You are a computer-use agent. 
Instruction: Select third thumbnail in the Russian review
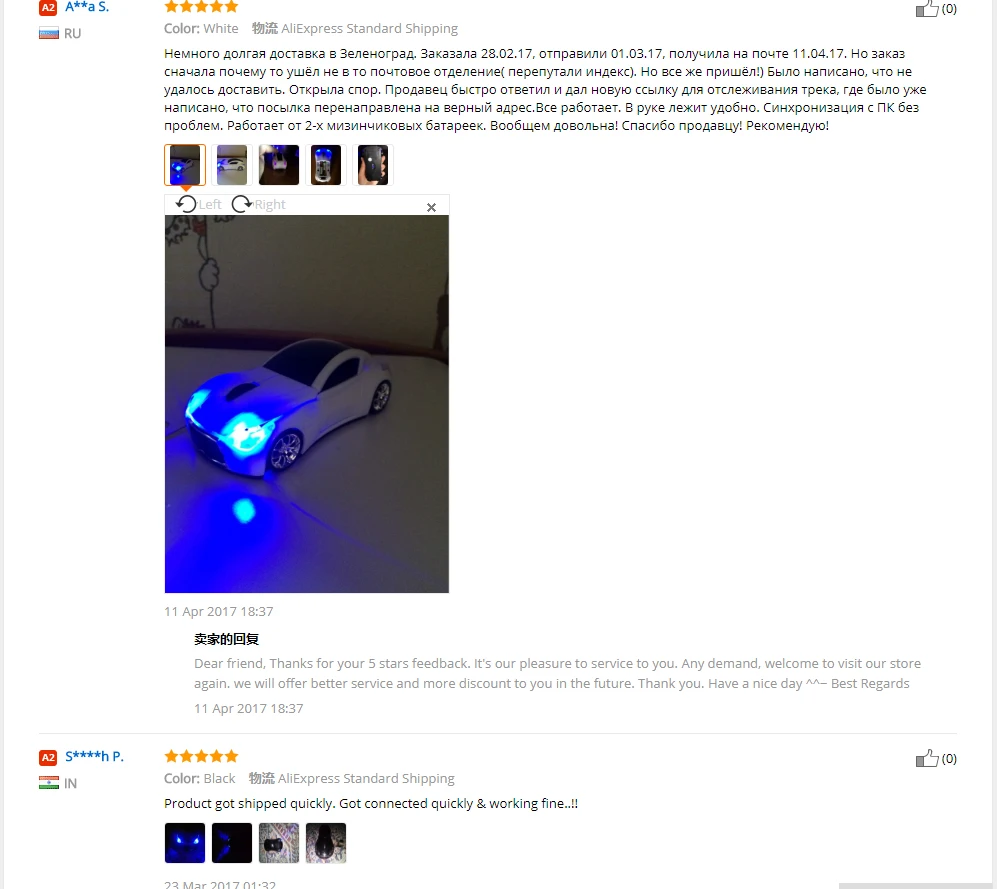[278, 165]
